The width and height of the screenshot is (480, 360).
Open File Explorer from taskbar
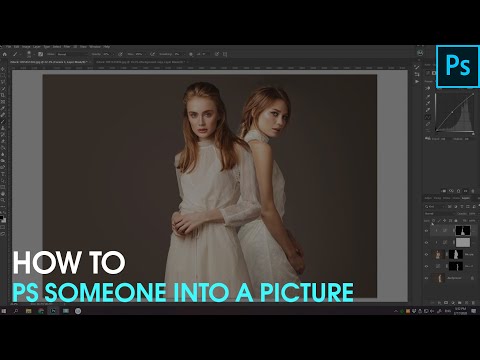(29, 311)
